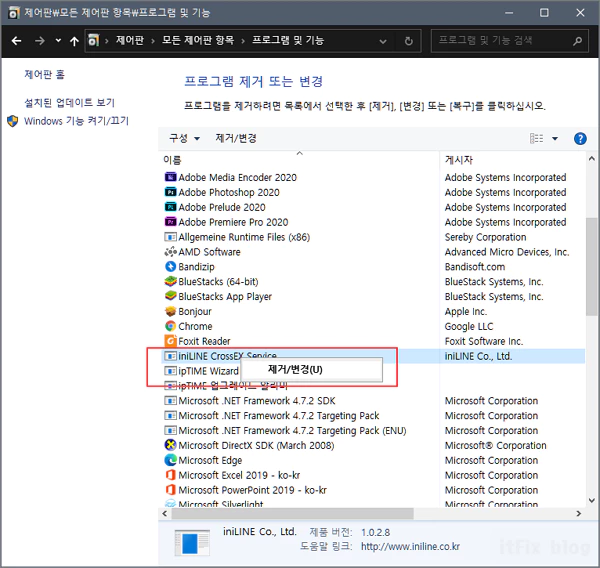600x568 pixels.
Task: Select Foxit Software Inc. publisher cell
Action: coord(484,341)
